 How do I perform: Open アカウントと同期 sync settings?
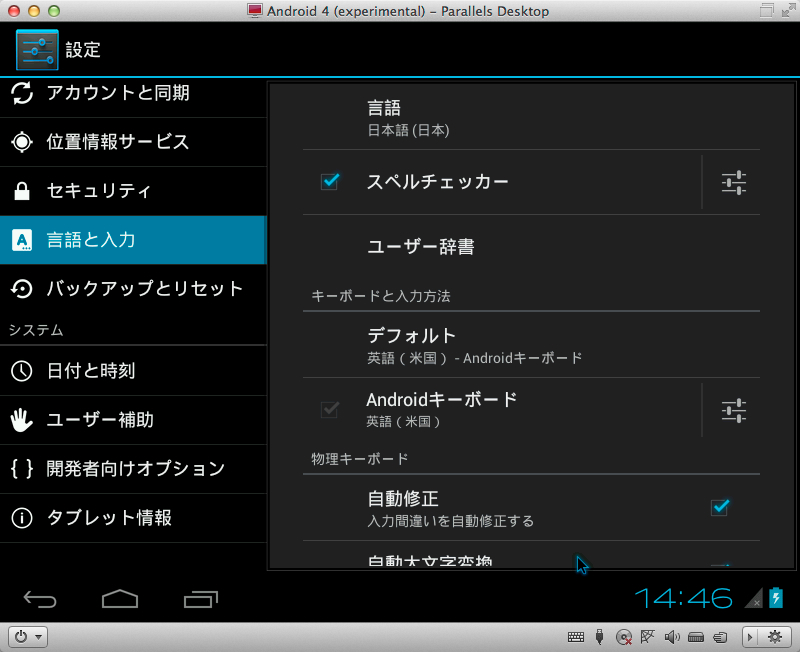133,94
